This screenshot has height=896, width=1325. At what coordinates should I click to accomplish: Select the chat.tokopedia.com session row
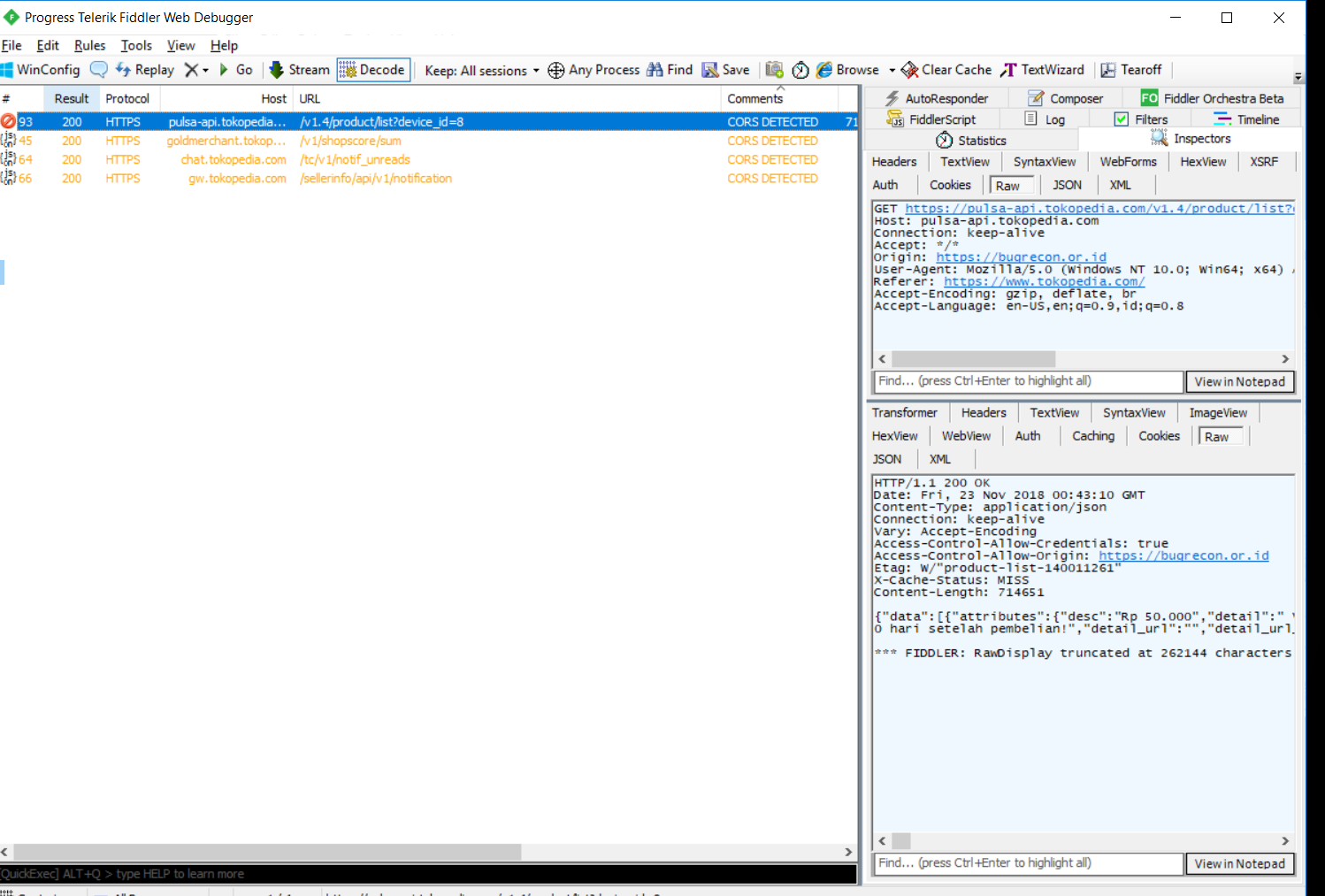[428, 159]
